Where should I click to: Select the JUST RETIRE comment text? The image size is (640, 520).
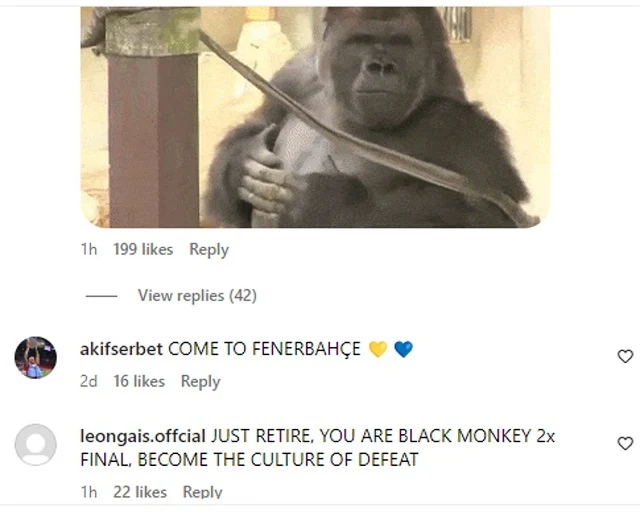(318, 448)
